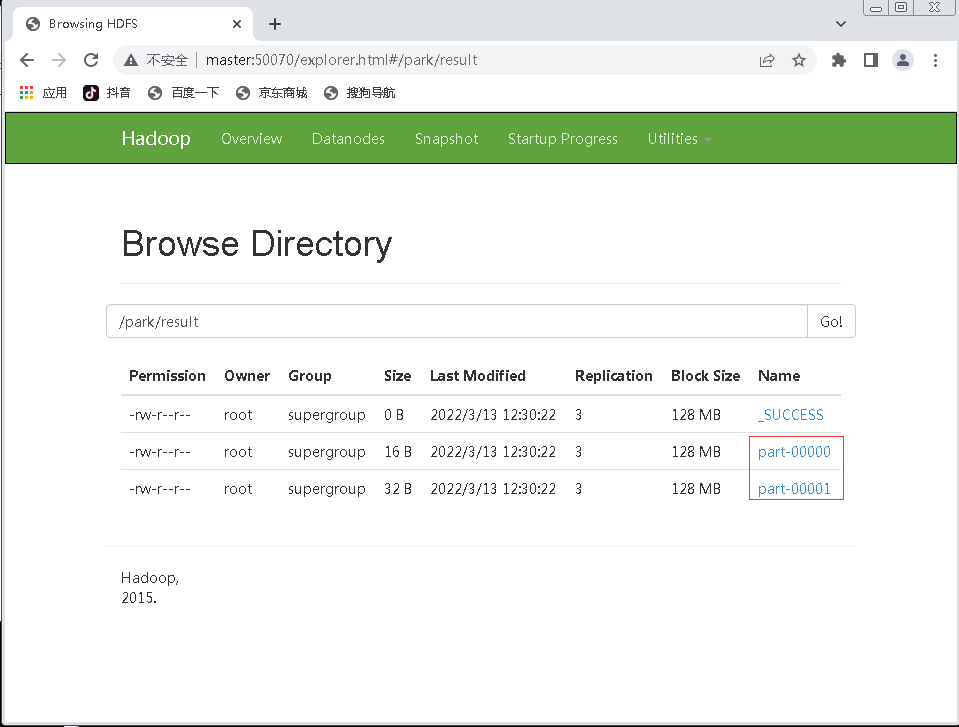Image resolution: width=959 pixels, height=727 pixels.
Task: Open a new browser tab
Action: tap(275, 24)
